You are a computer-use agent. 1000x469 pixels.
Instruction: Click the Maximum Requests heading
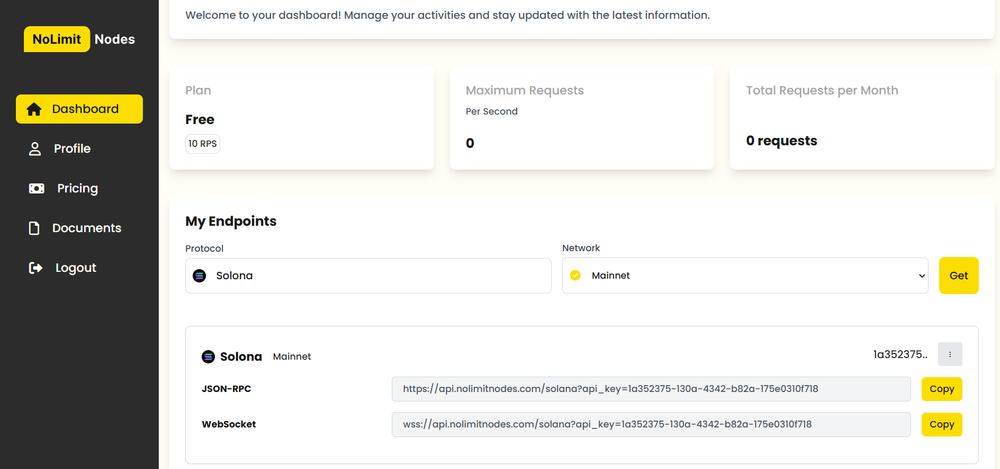tap(525, 91)
